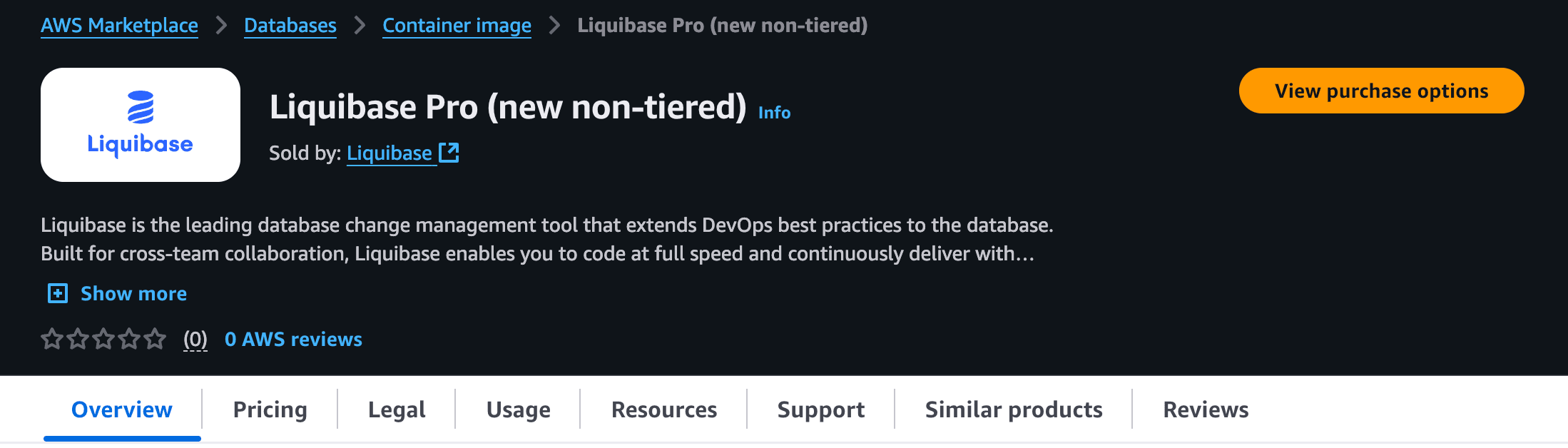The height and width of the screenshot is (448, 1568).
Task: Select the chevron separator after Databases breadcrumb
Action: (x=360, y=25)
